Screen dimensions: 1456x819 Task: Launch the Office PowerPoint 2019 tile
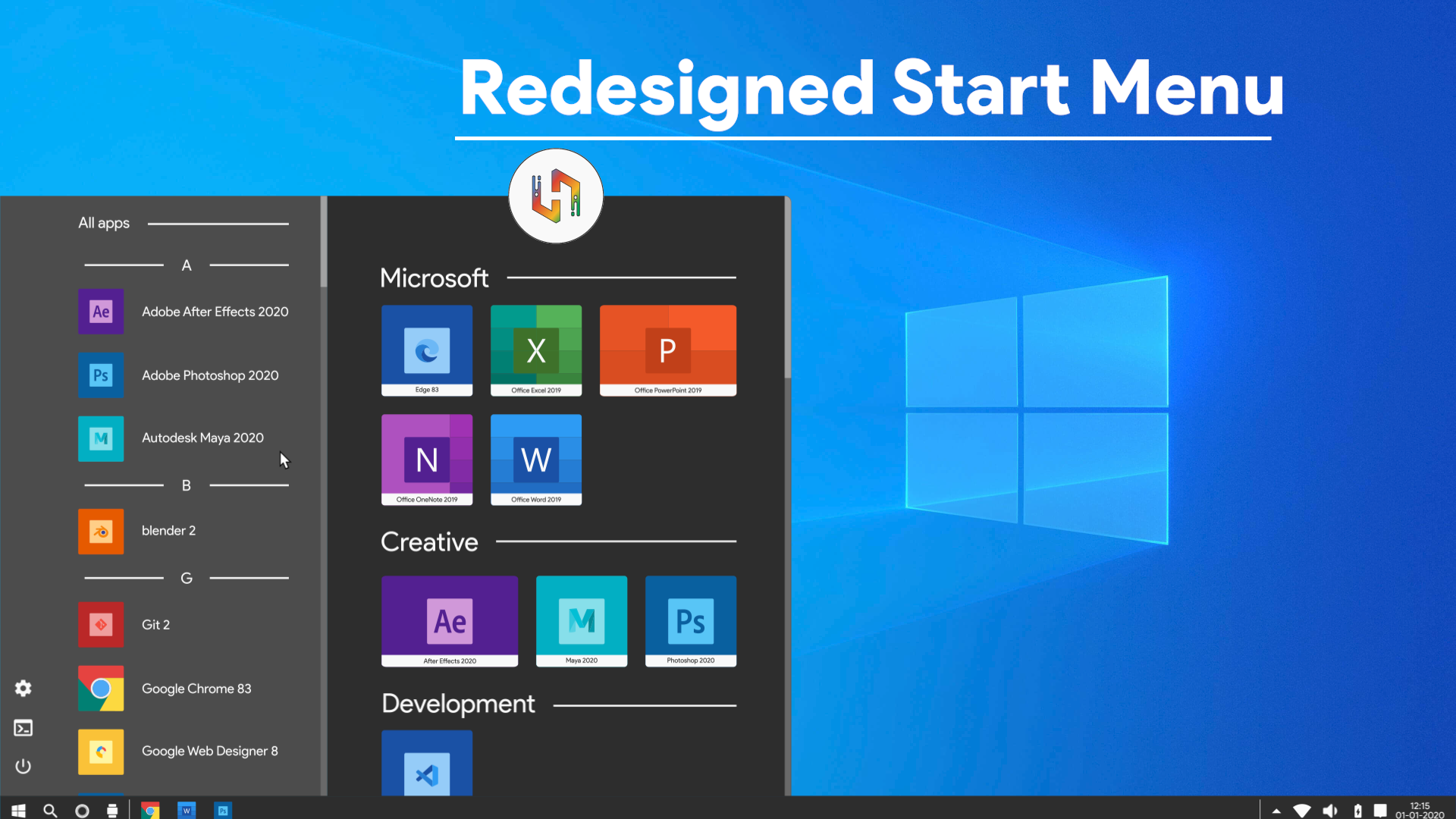pyautogui.click(x=668, y=350)
